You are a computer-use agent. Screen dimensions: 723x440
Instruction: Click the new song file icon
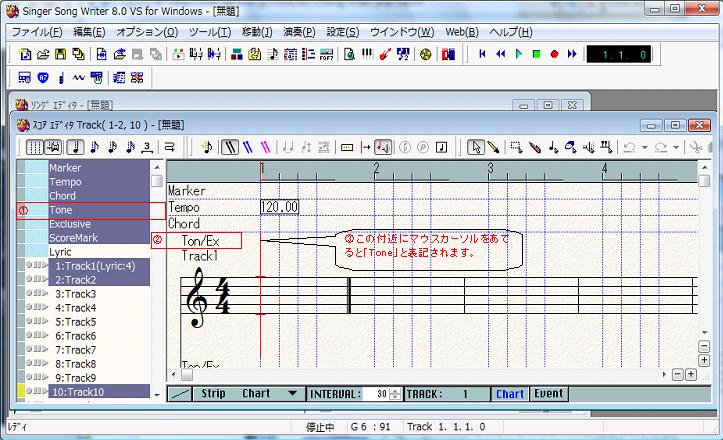coord(25,54)
